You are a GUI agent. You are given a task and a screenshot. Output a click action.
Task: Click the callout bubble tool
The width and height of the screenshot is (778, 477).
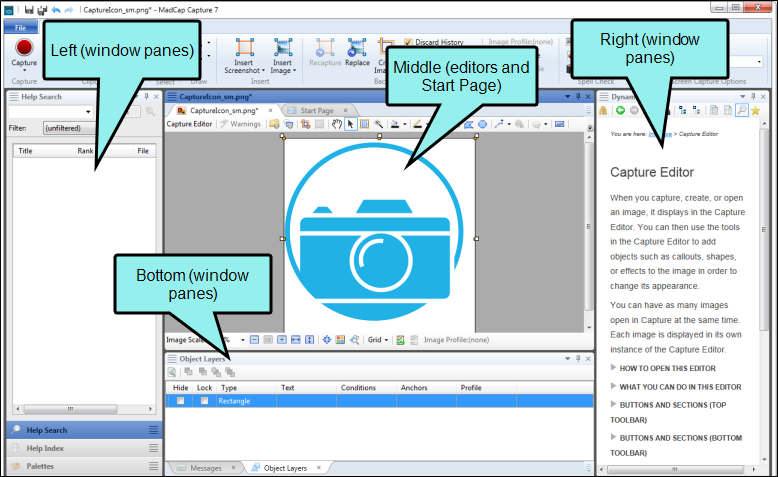[536, 124]
